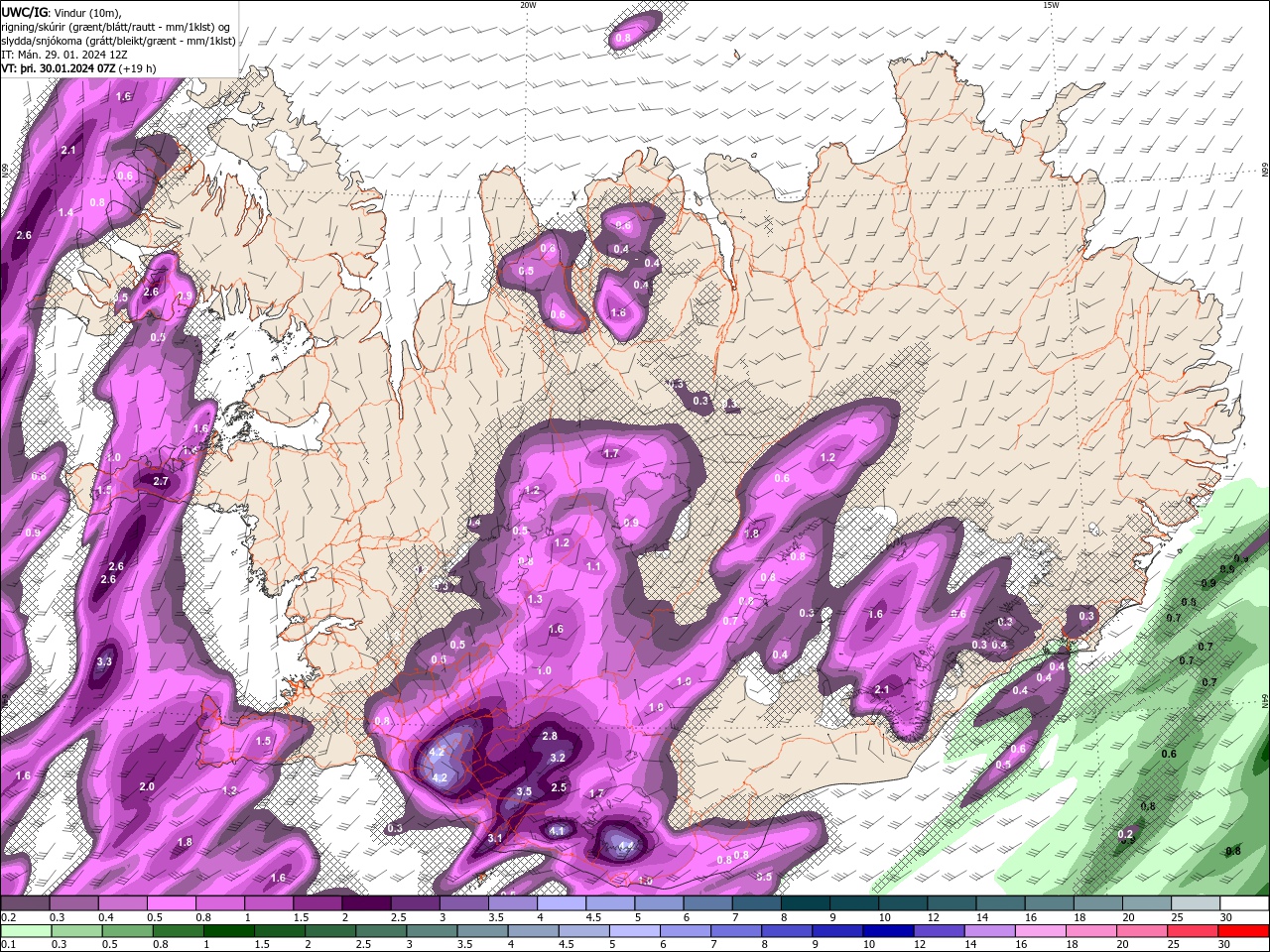Image resolution: width=1270 pixels, height=952 pixels.
Task: Click the 3.5 value on the map
Action: click(x=525, y=791)
